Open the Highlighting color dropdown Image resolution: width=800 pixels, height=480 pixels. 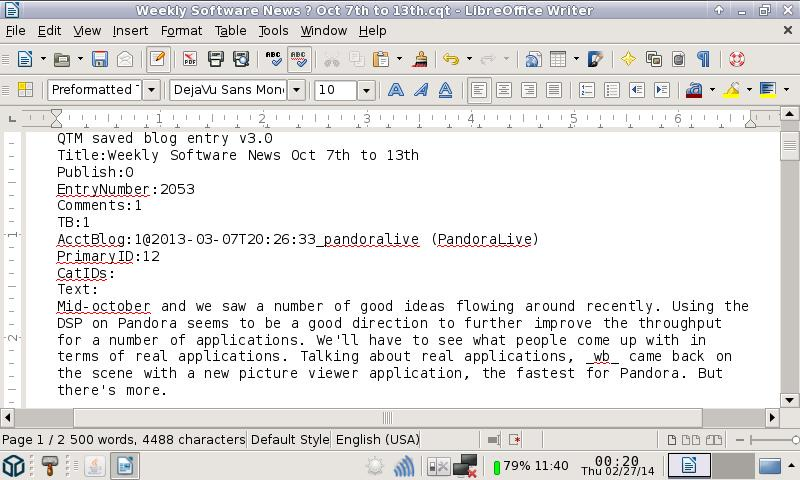point(749,90)
